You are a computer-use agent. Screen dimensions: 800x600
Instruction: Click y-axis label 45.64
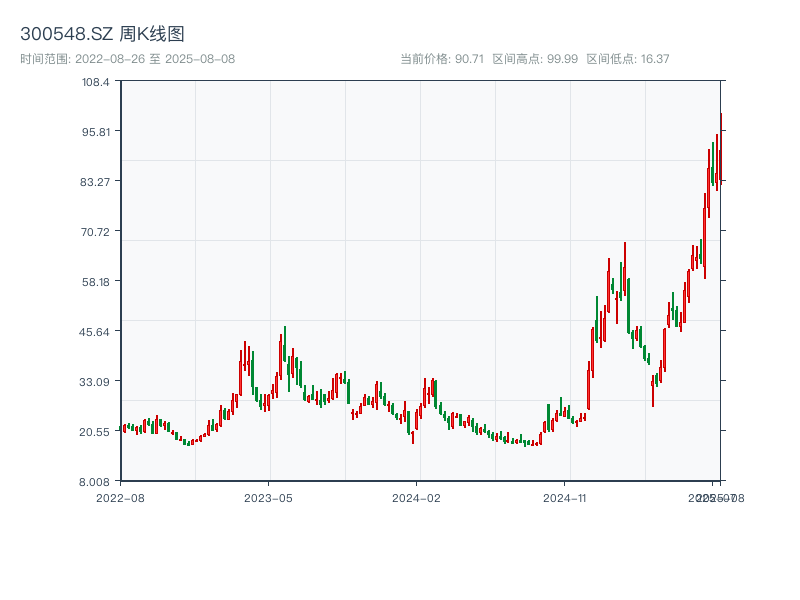tap(94, 332)
